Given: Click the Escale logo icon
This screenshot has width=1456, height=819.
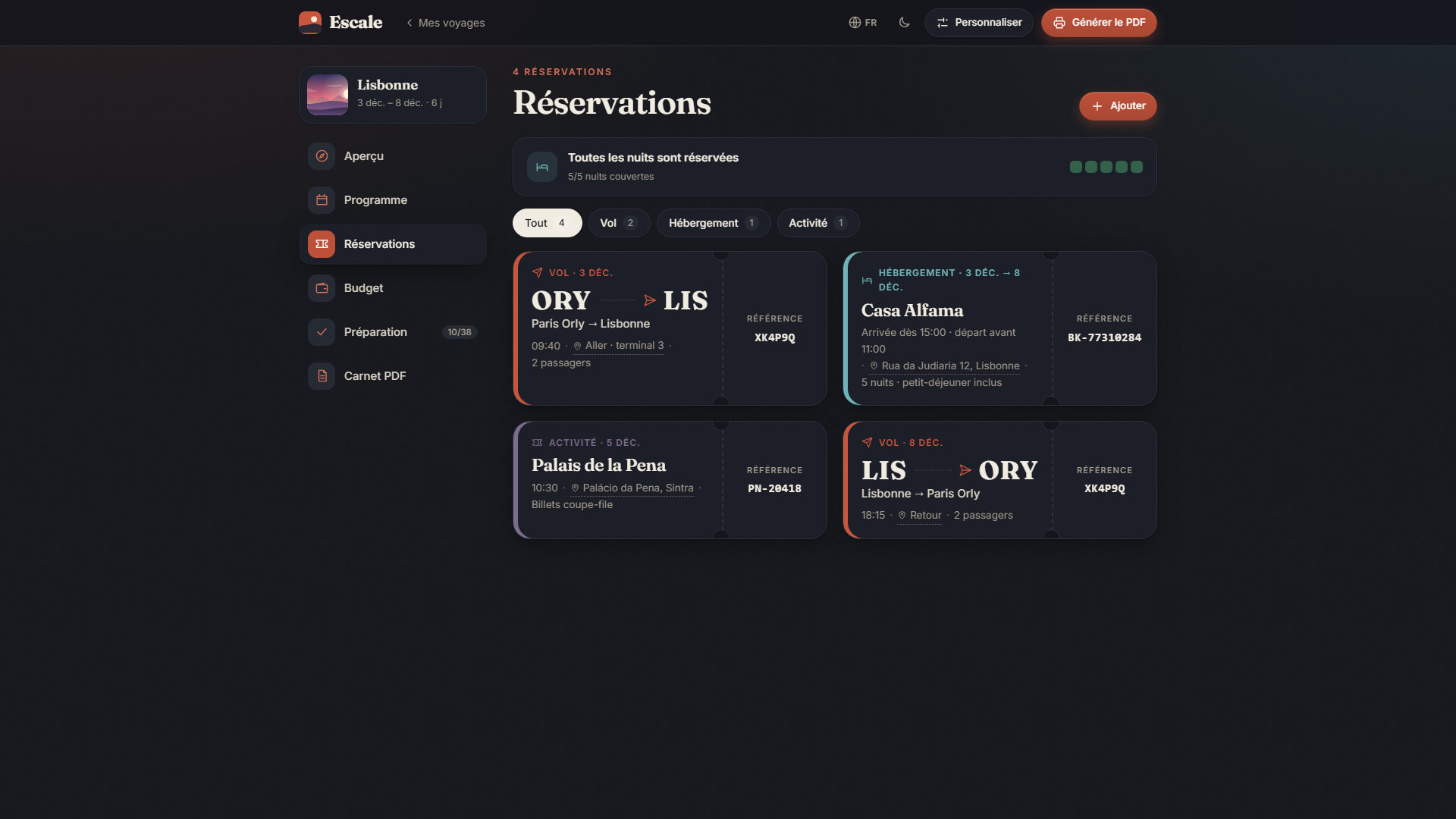Looking at the screenshot, I should 309,22.
